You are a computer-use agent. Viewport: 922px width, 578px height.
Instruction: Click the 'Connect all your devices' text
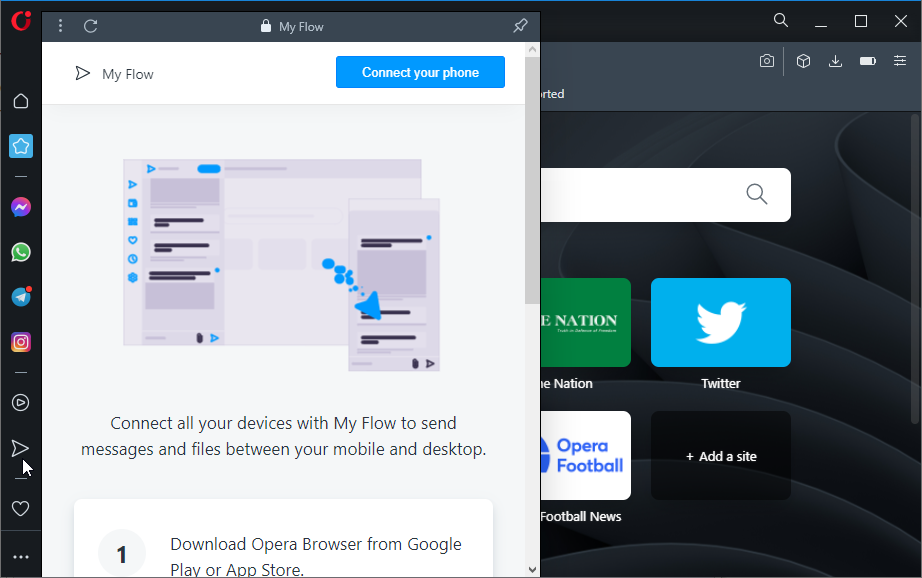tap(283, 436)
